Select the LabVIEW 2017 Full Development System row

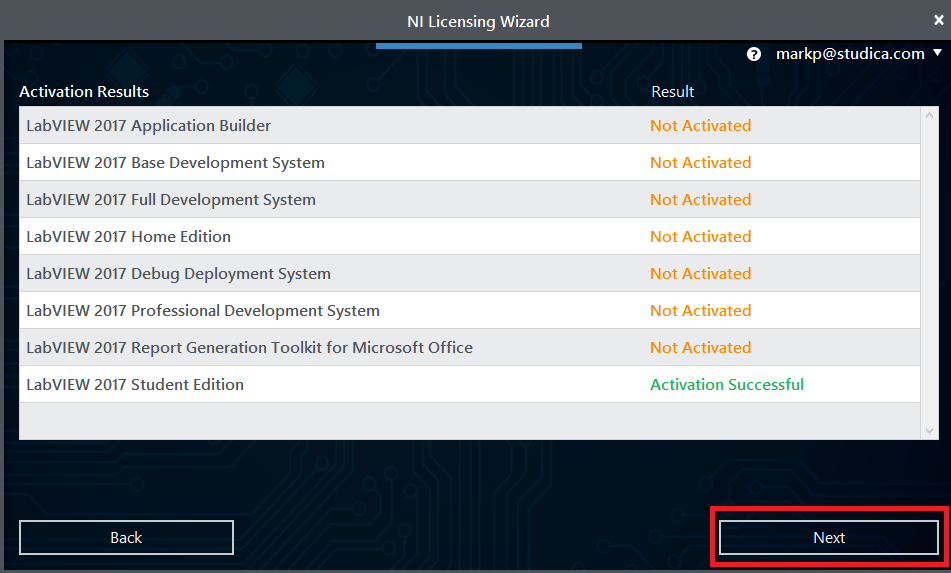coord(469,199)
